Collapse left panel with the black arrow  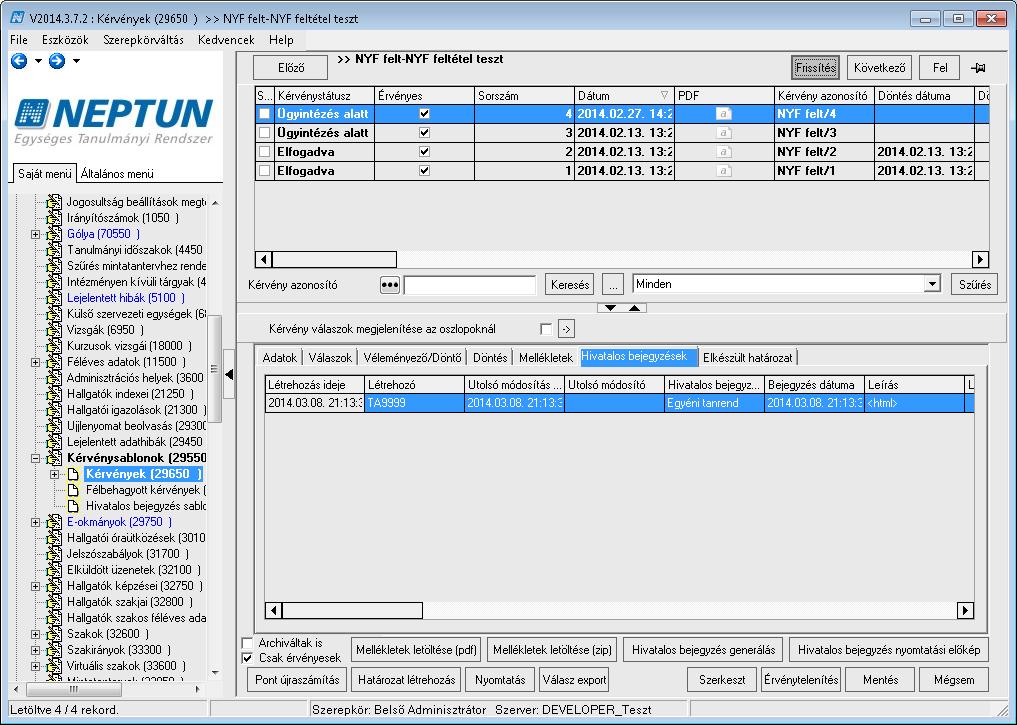click(229, 374)
